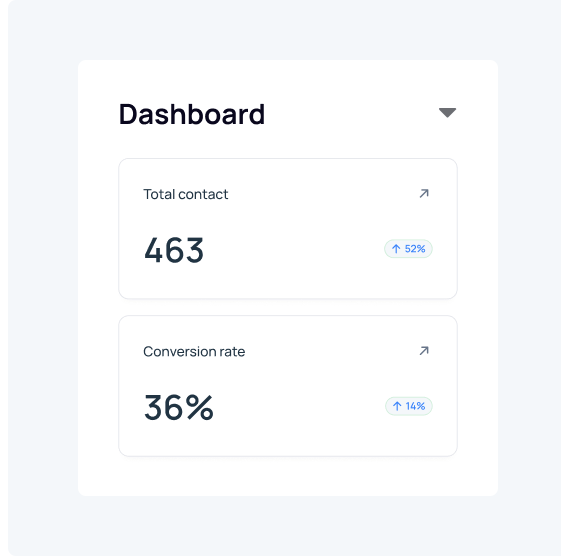The image size is (561, 556).
Task: Open the Conversion rate card
Action: tap(288, 386)
